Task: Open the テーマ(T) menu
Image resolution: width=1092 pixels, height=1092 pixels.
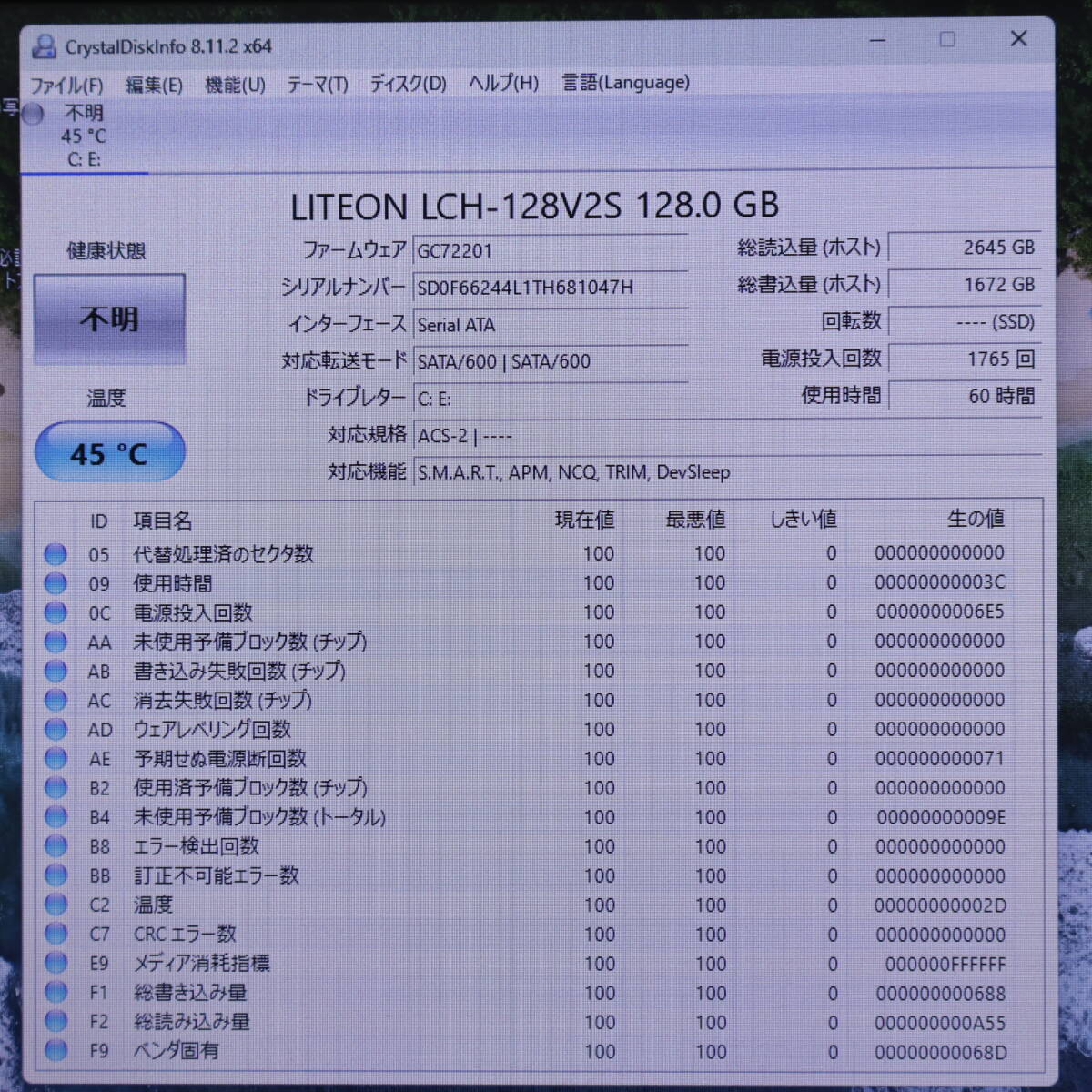Action: (x=318, y=85)
